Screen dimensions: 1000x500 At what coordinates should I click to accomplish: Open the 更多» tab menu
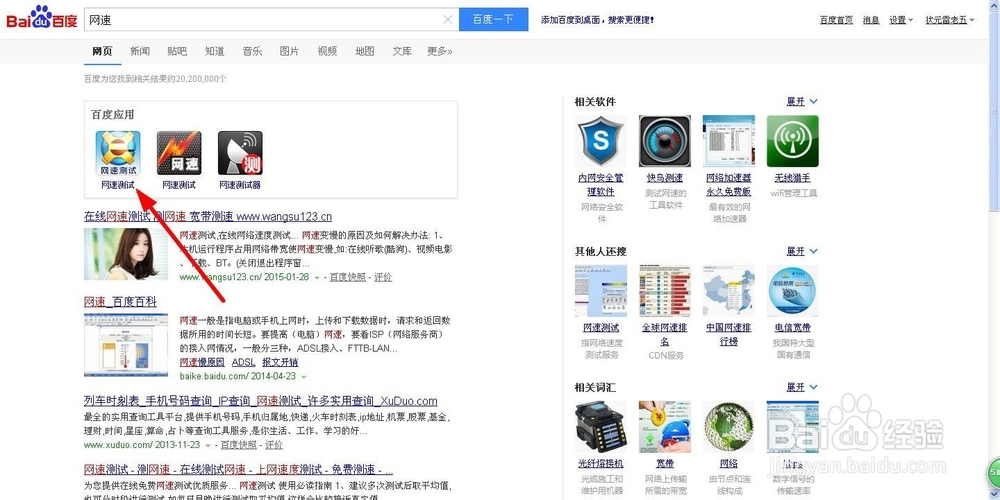(x=440, y=51)
